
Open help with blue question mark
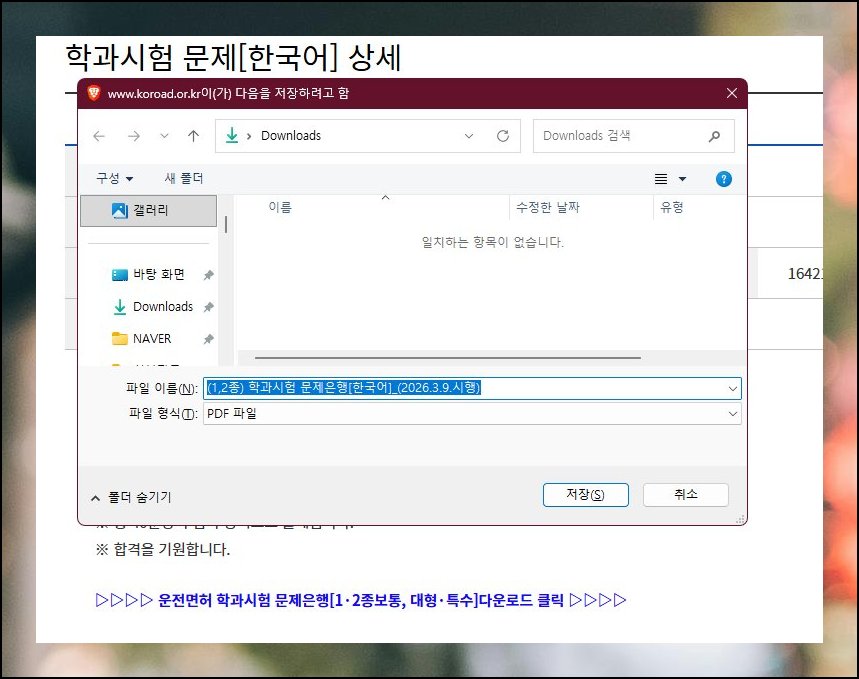tap(724, 179)
